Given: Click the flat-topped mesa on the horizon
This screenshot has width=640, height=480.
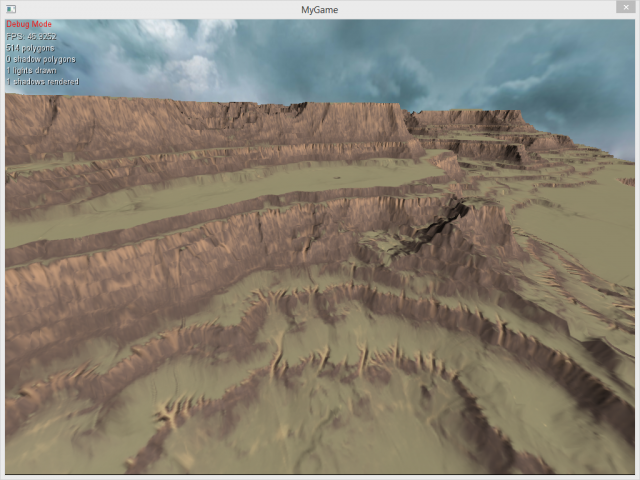Looking at the screenshot, I should pyautogui.click(x=470, y=117).
